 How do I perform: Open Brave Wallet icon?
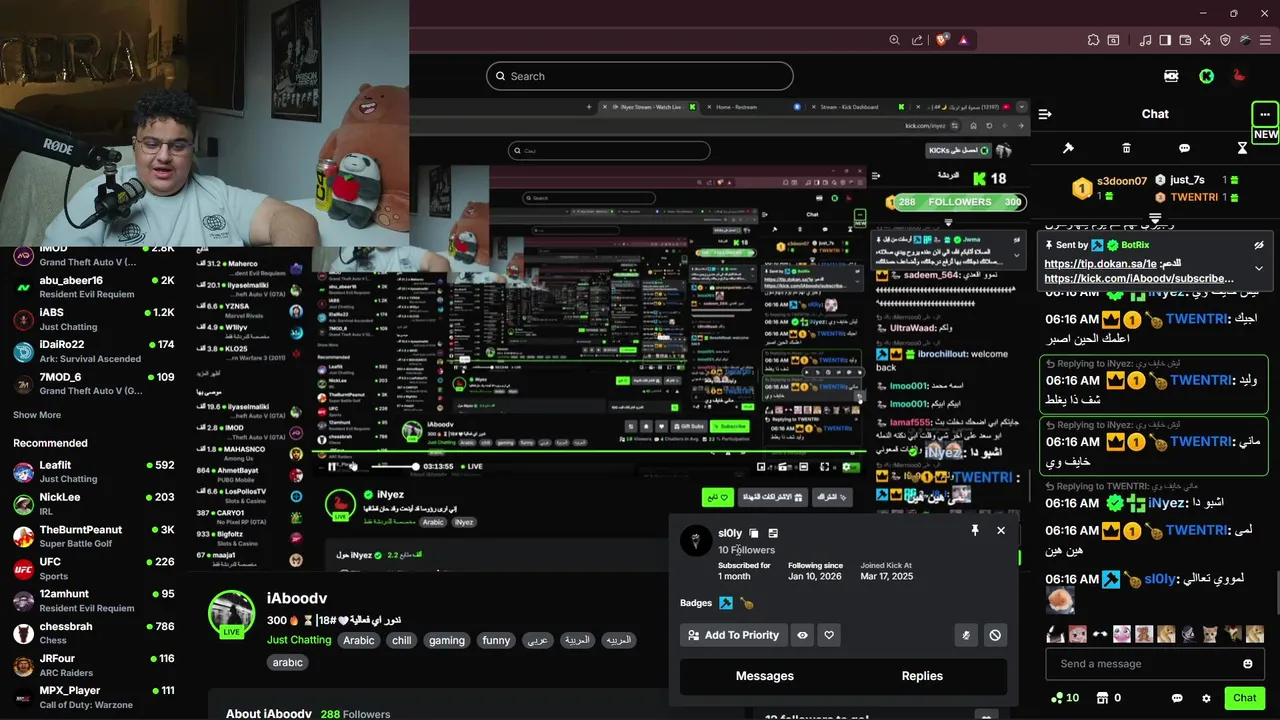click(x=1185, y=40)
